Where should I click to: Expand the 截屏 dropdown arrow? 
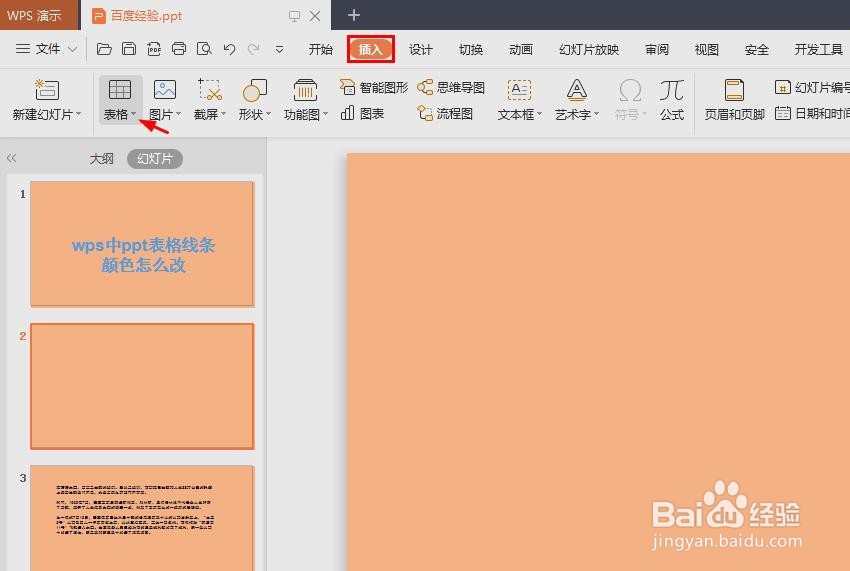223,114
